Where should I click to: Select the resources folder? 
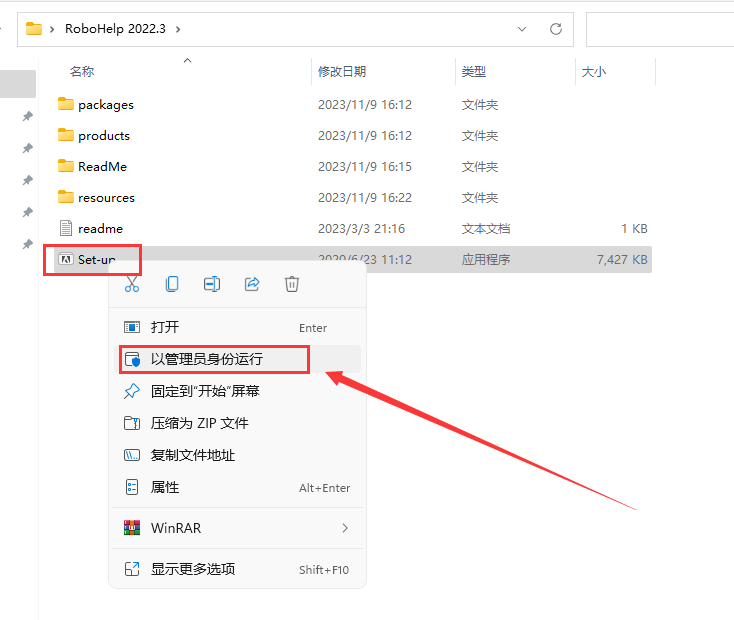tap(106, 198)
